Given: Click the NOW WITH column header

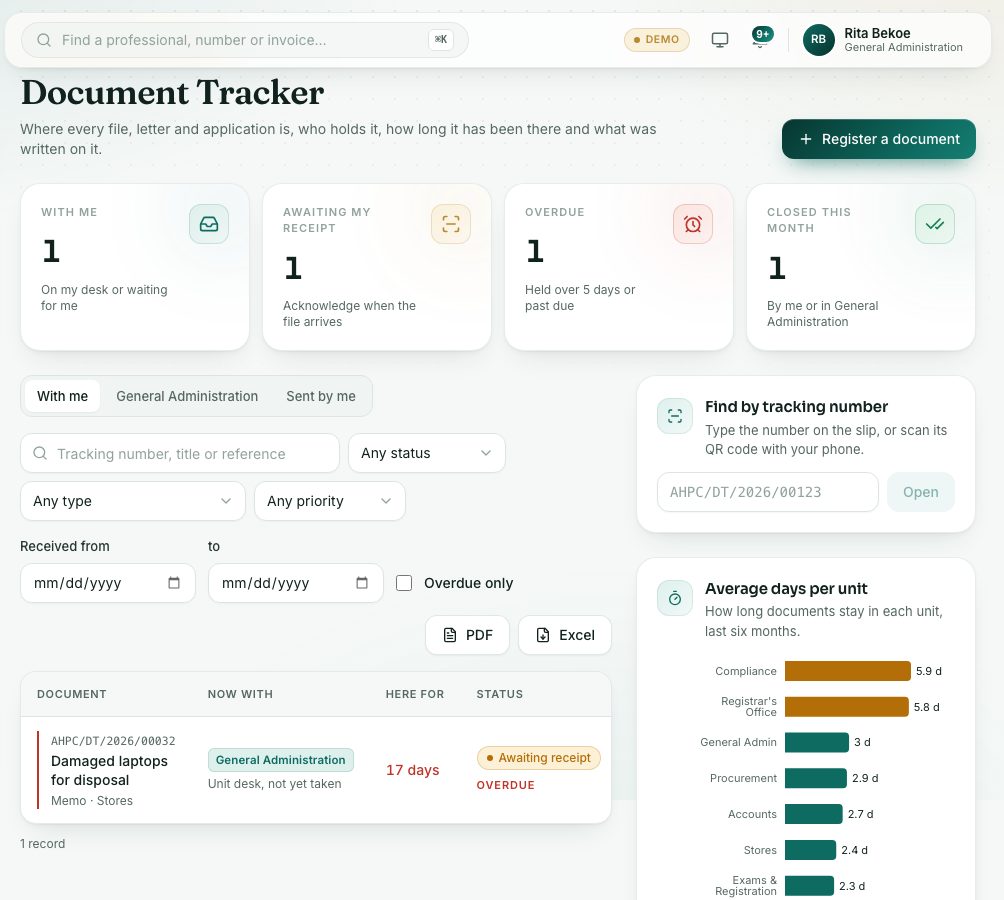Looking at the screenshot, I should click(240, 695).
